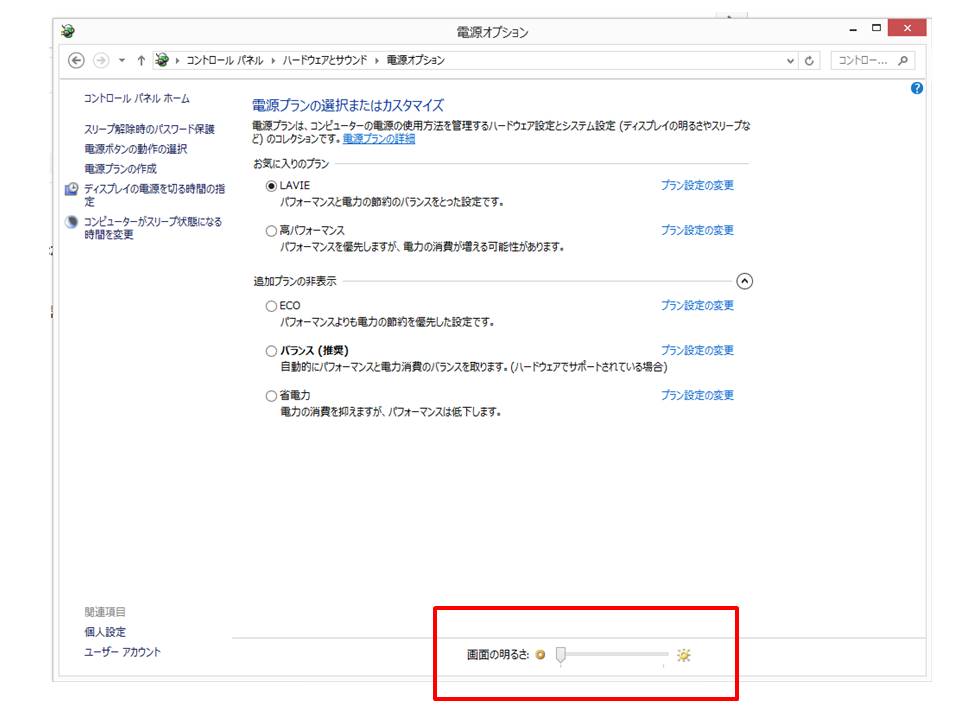The image size is (960, 720).
Task: Click the dim brightness icon
Action: 540,655
